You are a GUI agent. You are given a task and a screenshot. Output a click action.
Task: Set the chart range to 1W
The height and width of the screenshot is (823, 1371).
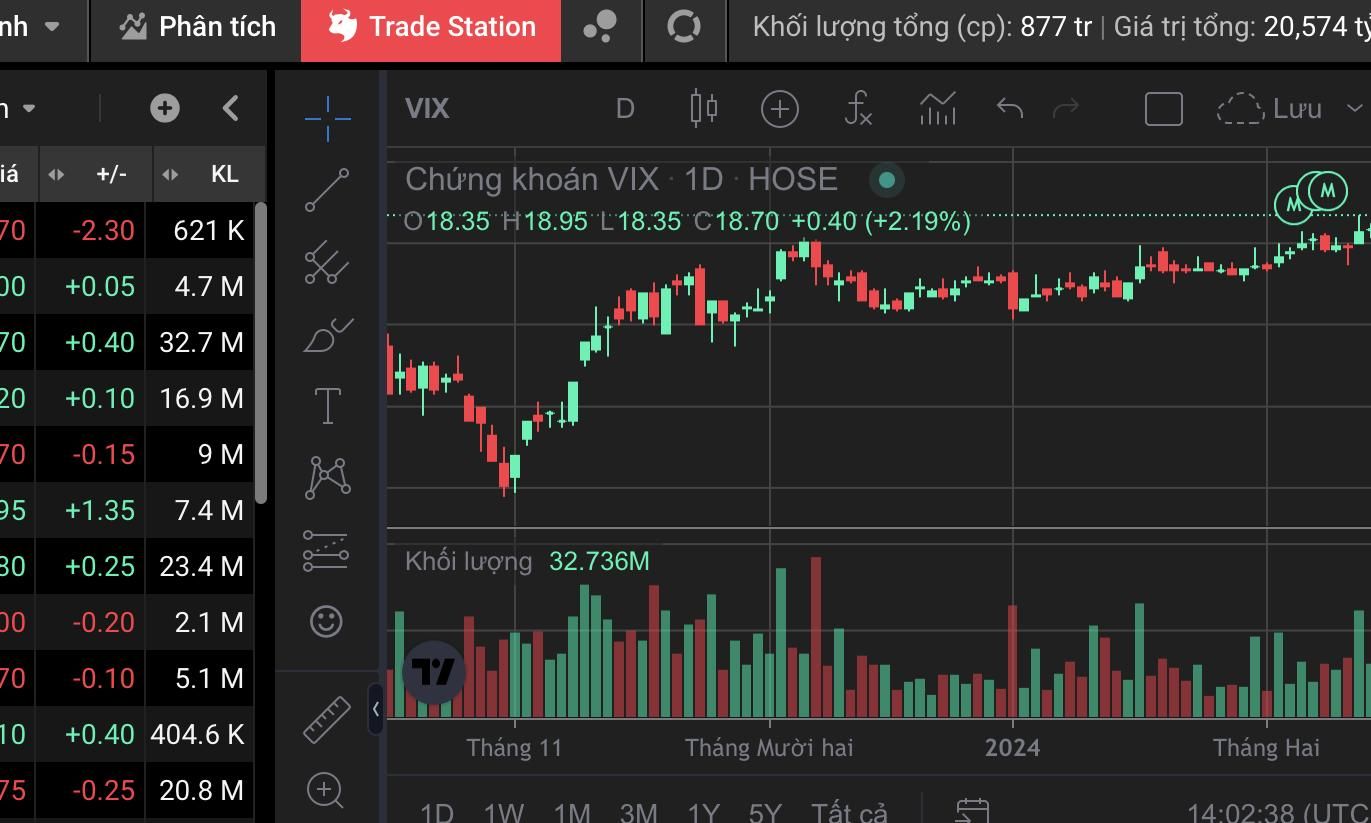[x=504, y=812]
